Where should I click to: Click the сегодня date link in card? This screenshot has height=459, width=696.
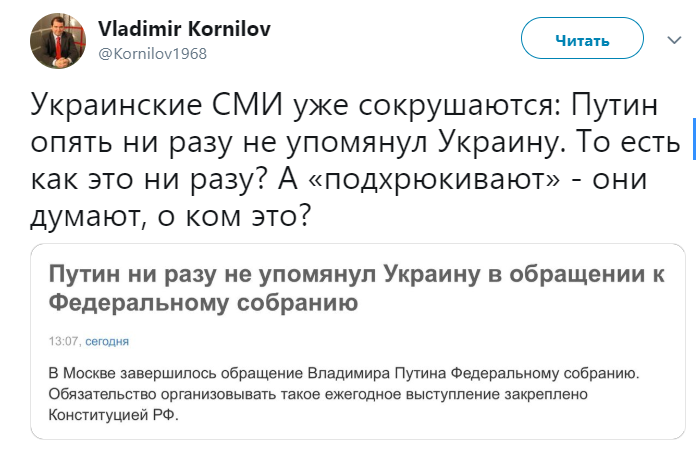(107, 341)
